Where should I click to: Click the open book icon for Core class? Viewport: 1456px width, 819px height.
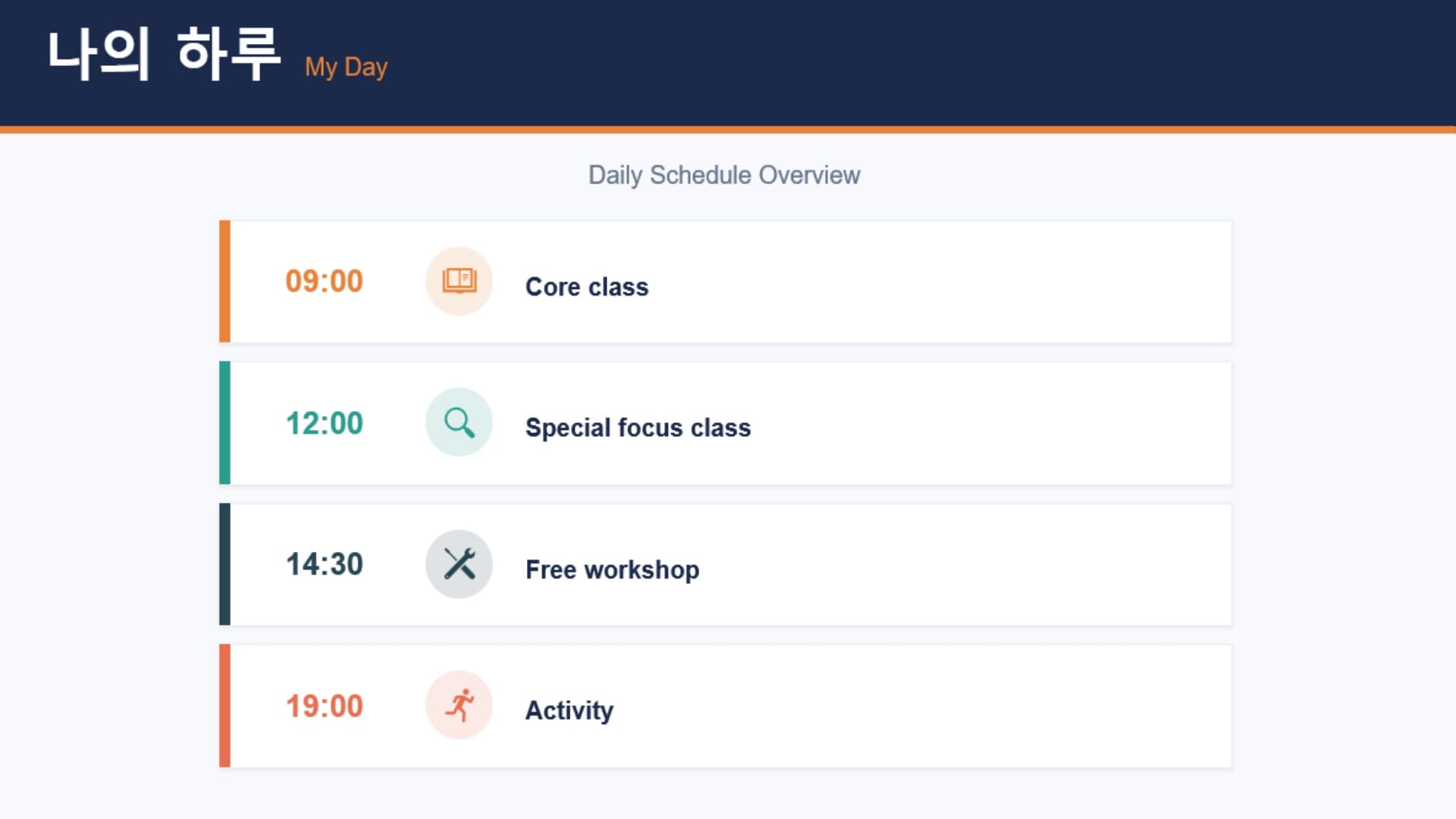click(459, 281)
